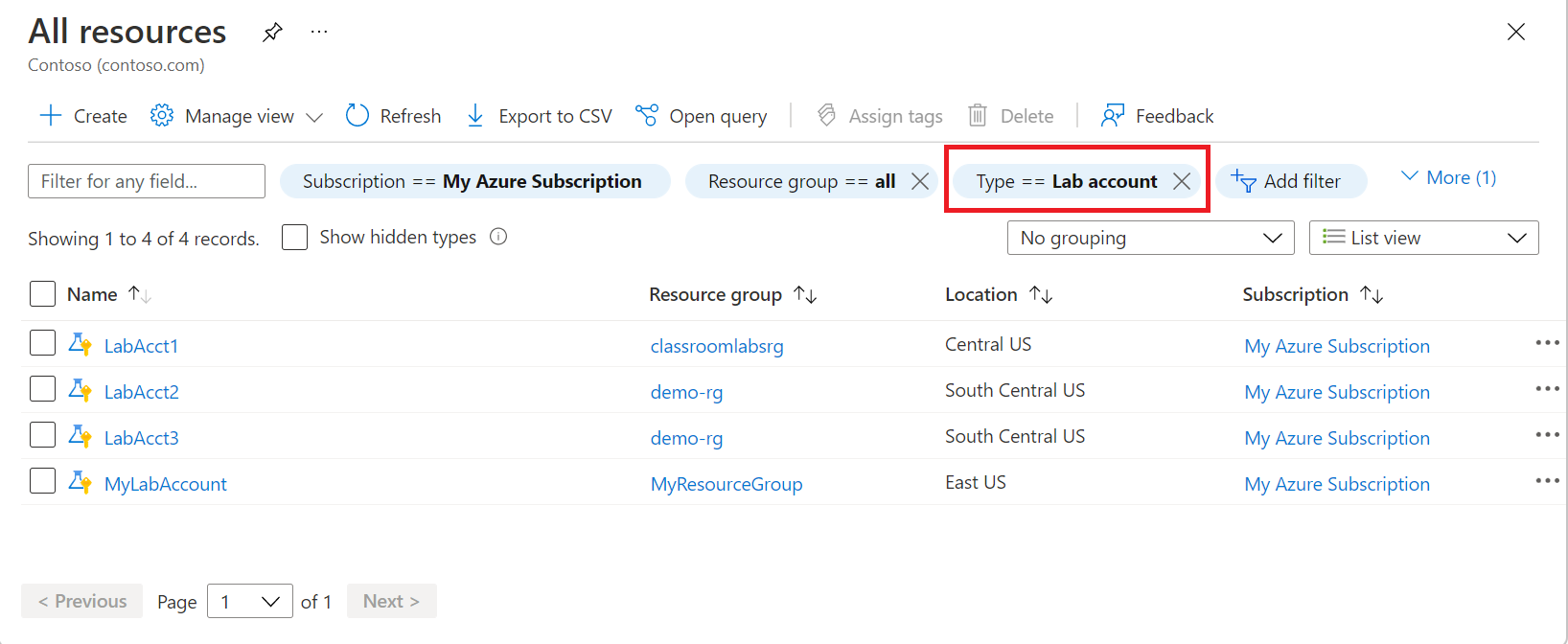
Task: Pin the All resources blade
Action: [273, 33]
